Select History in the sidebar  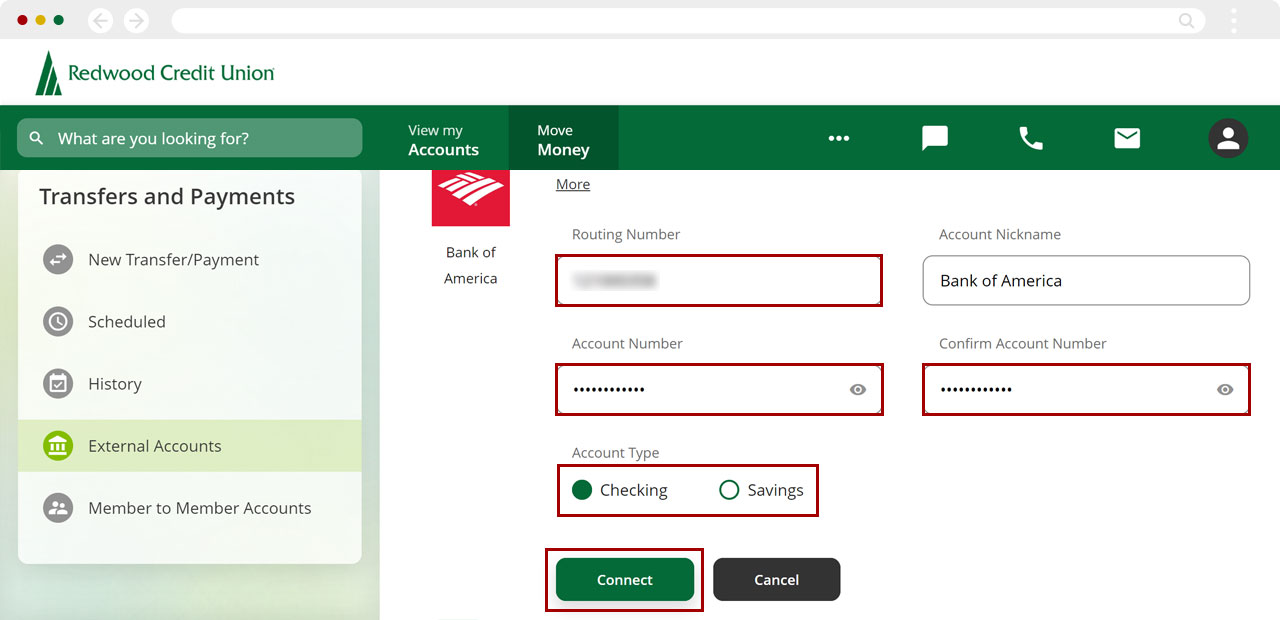190,384
